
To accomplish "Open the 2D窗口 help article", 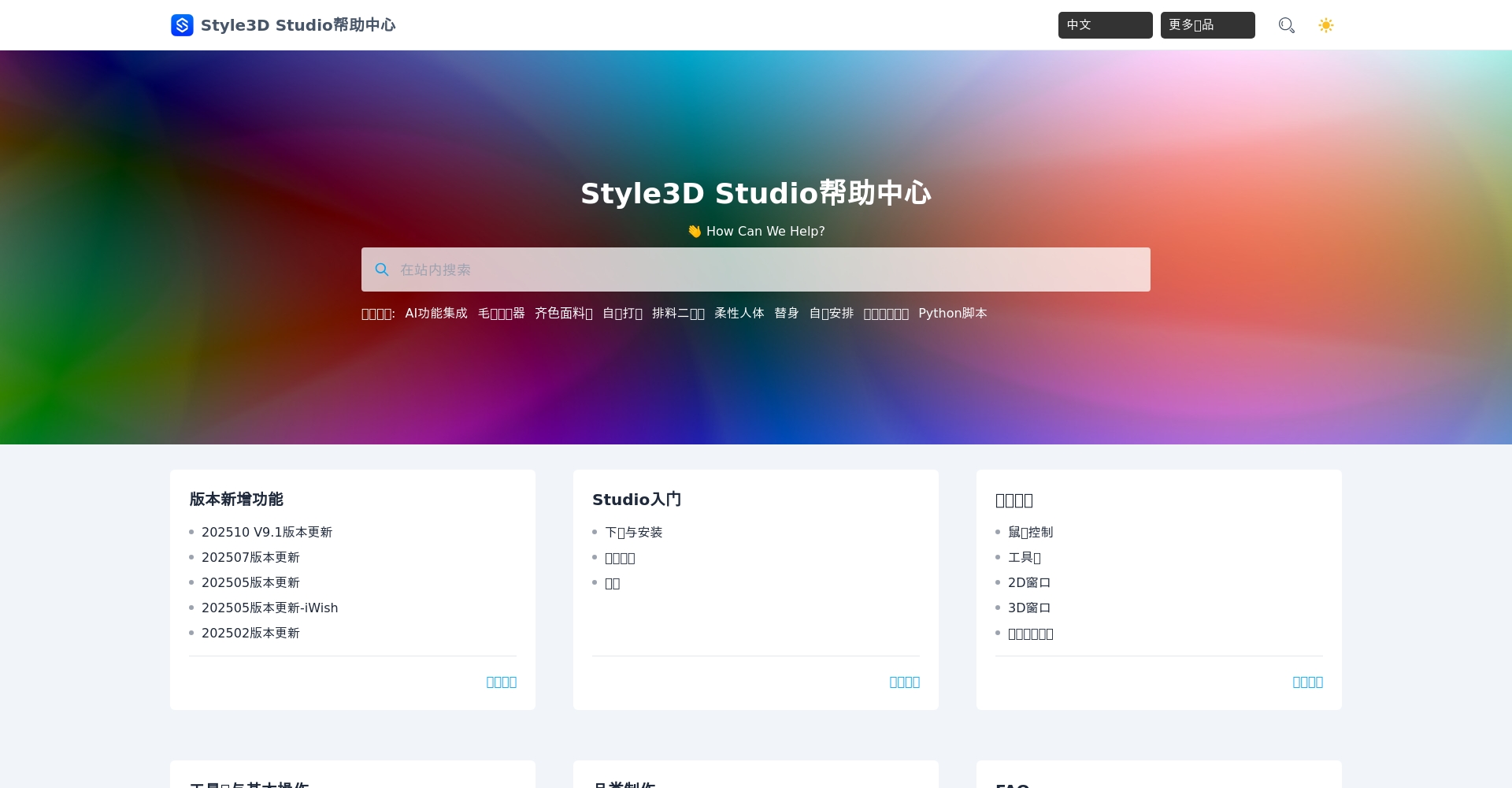I will pyautogui.click(x=1030, y=582).
